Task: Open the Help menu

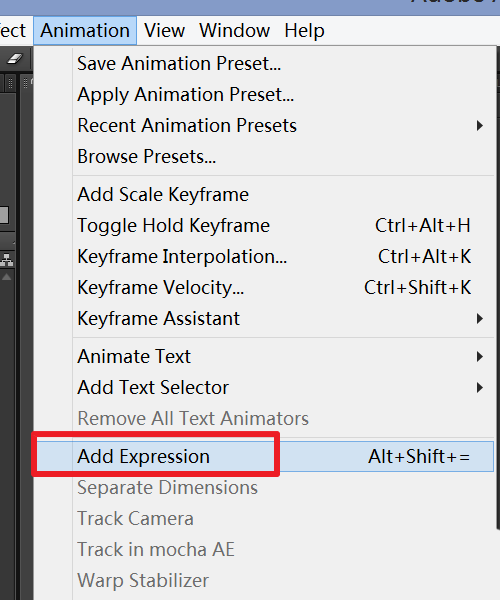Action: click(x=305, y=31)
